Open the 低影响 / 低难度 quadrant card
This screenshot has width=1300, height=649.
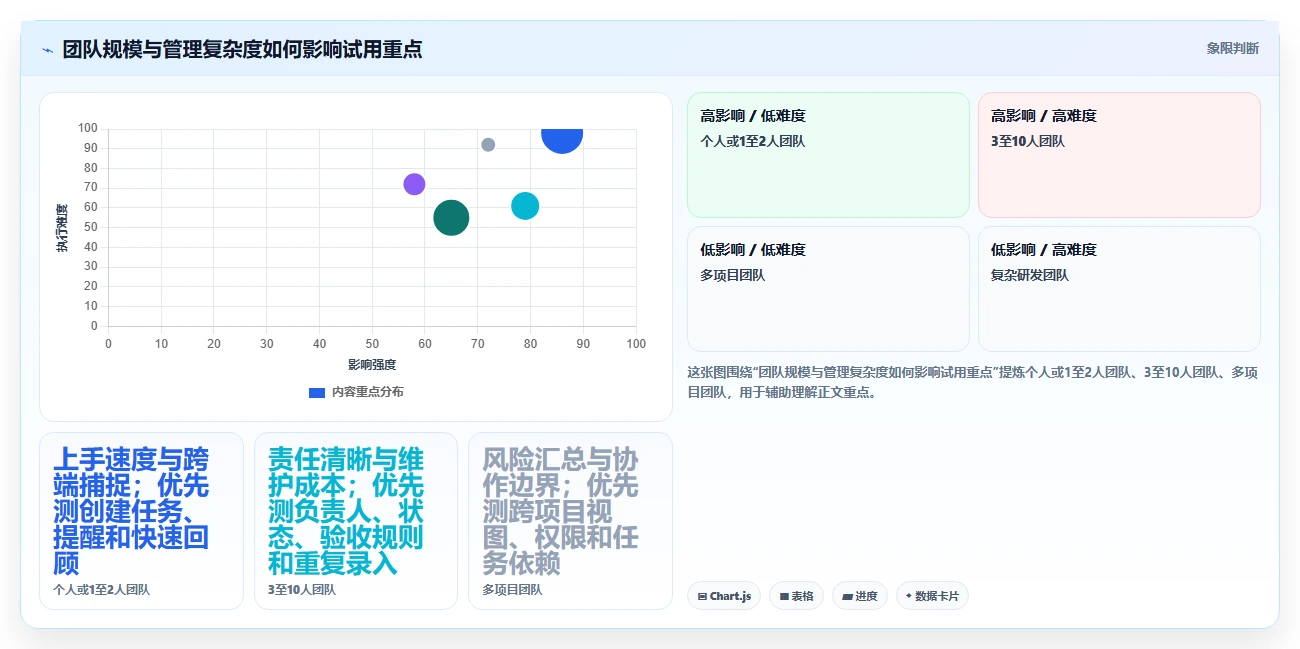click(x=828, y=289)
